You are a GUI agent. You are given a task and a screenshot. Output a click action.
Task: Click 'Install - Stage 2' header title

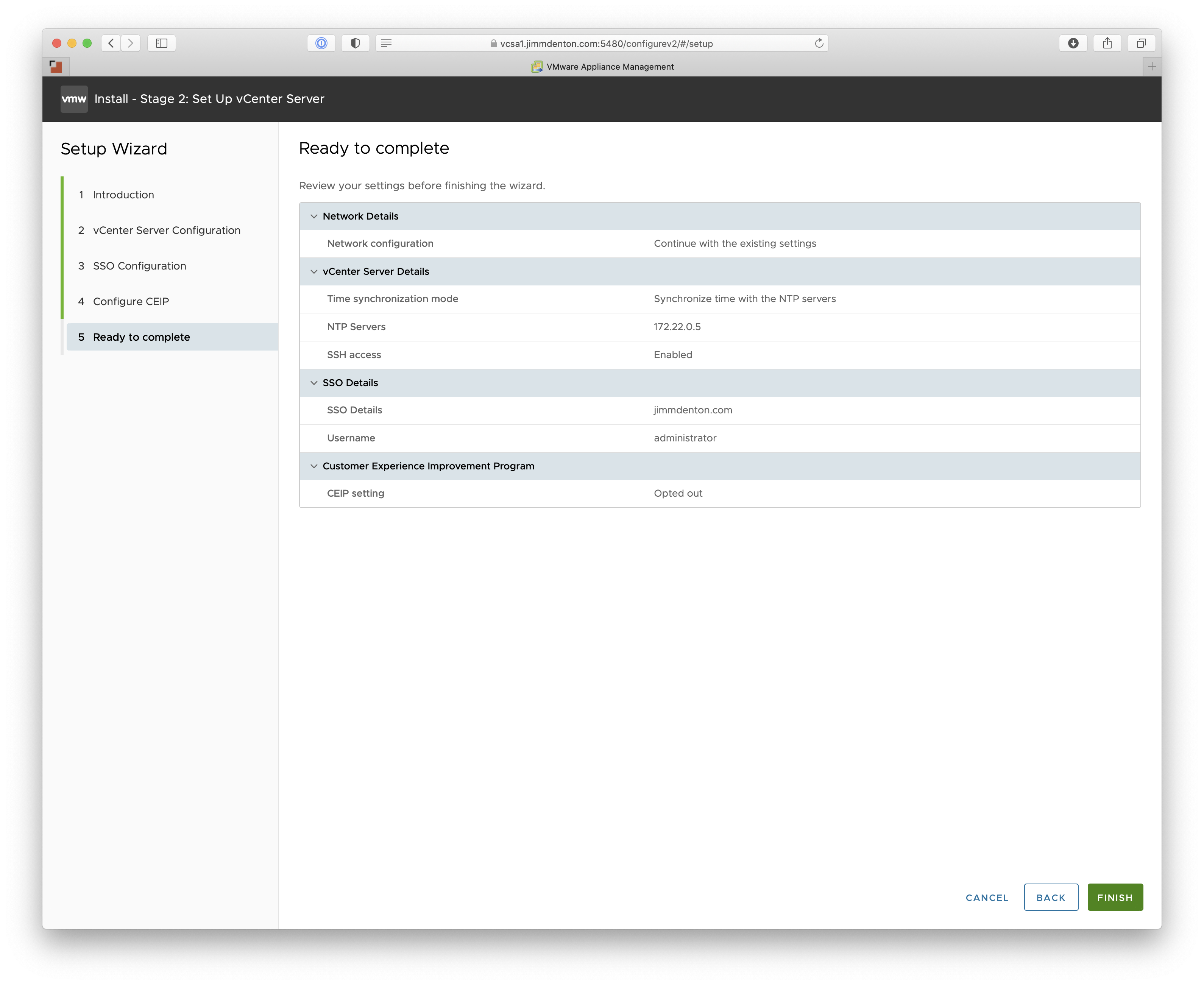click(x=209, y=99)
